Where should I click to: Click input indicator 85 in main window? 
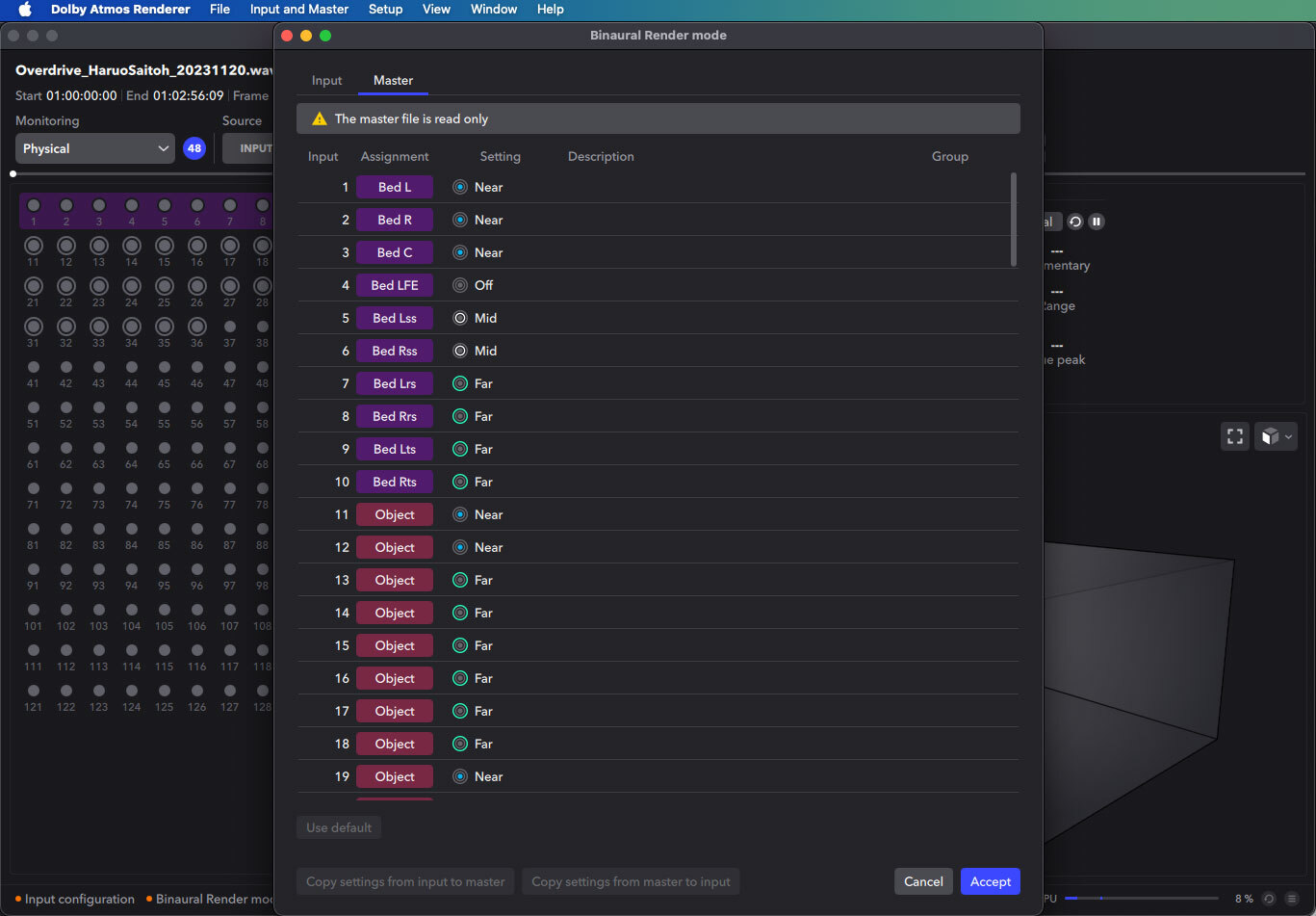coord(165,529)
